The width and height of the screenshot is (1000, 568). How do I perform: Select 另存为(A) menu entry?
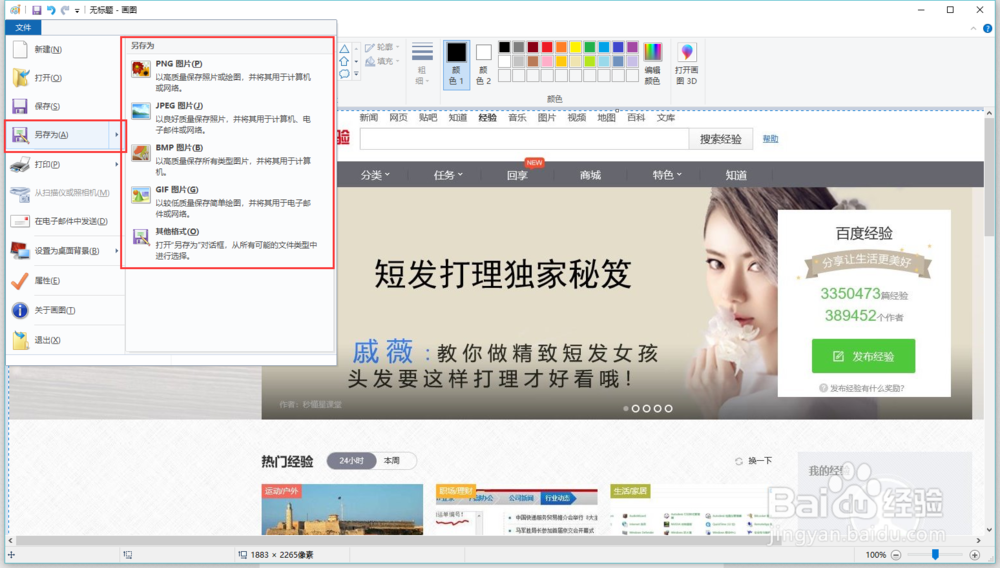click(x=59, y=135)
